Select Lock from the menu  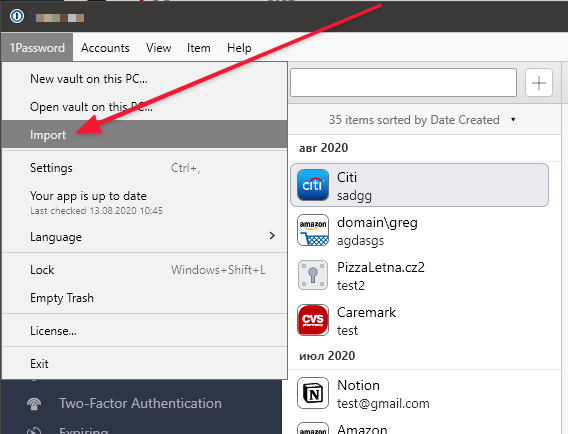tap(145, 270)
